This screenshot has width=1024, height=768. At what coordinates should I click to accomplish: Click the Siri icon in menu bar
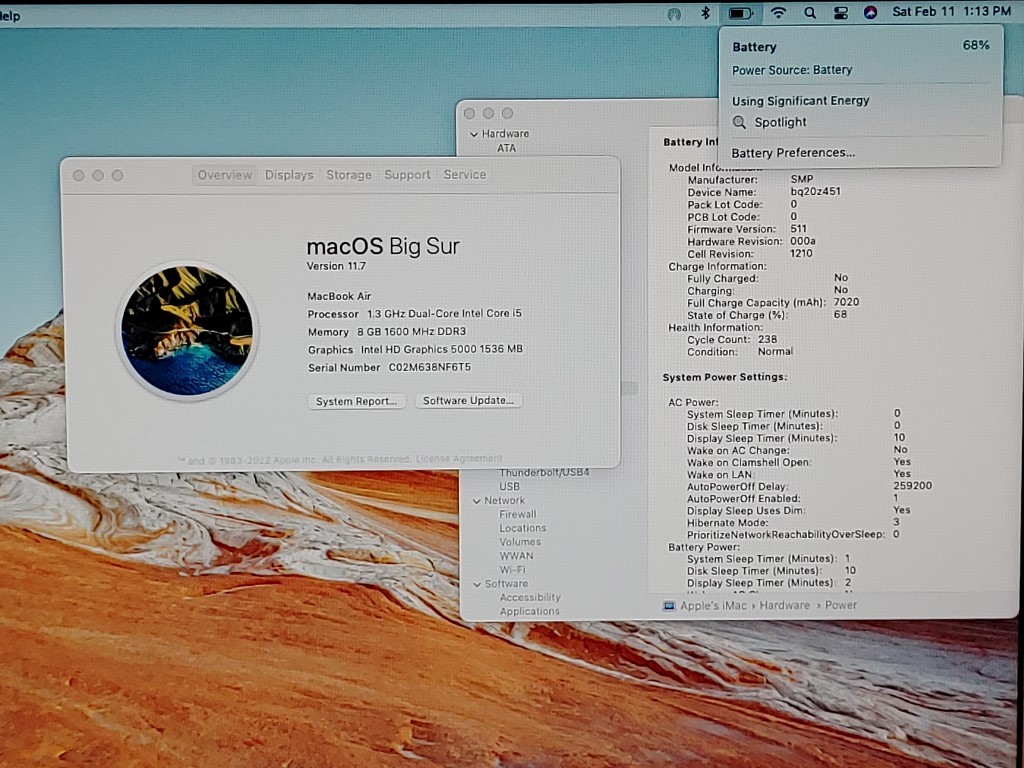point(871,12)
